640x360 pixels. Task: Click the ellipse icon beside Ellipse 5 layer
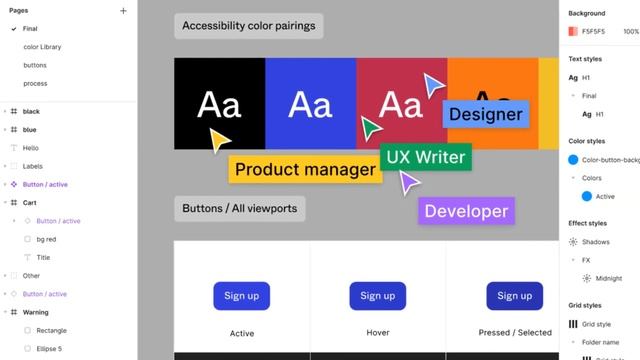pyautogui.click(x=27, y=349)
